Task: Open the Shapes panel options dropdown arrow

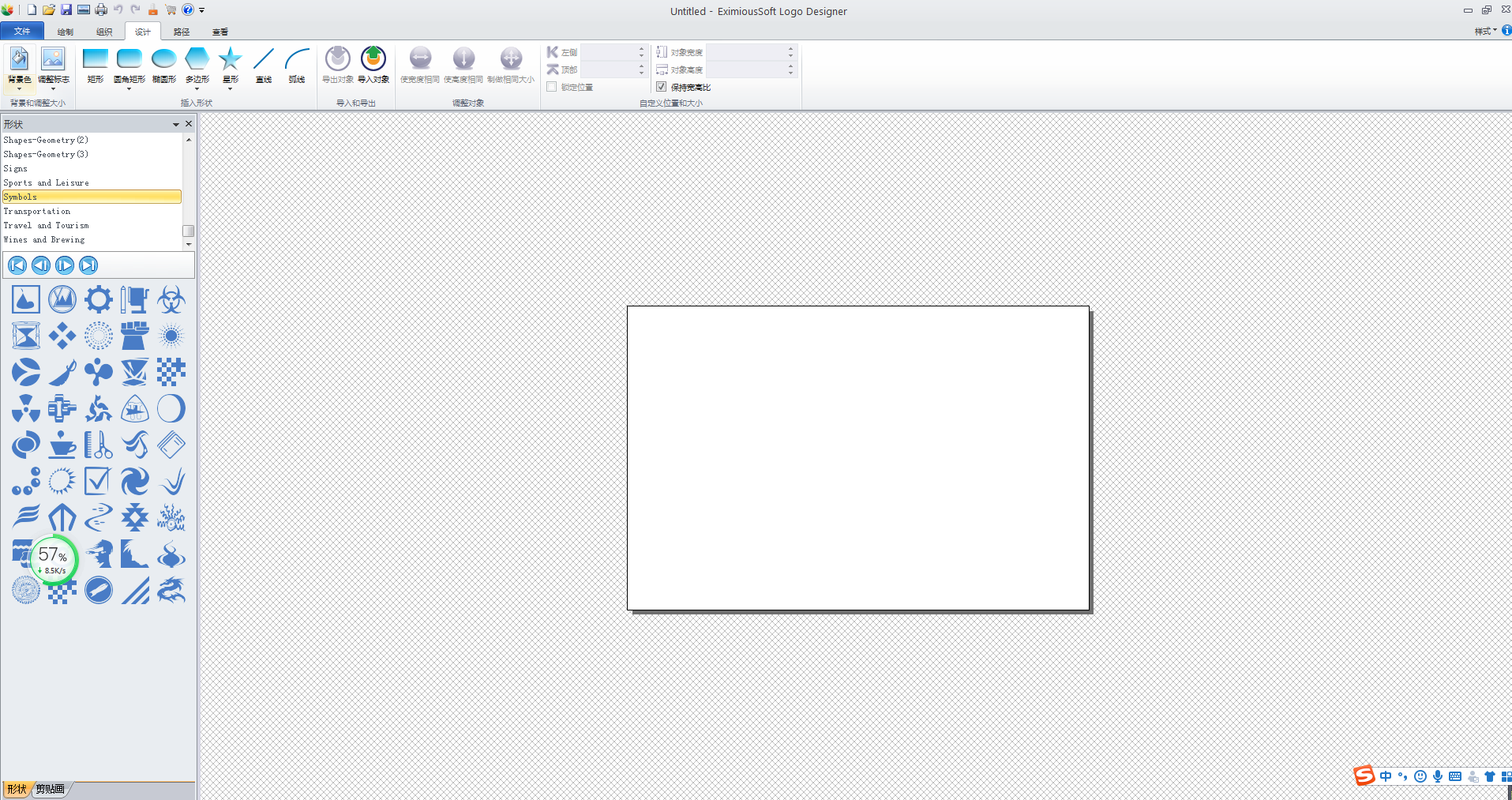Action: coord(176,124)
